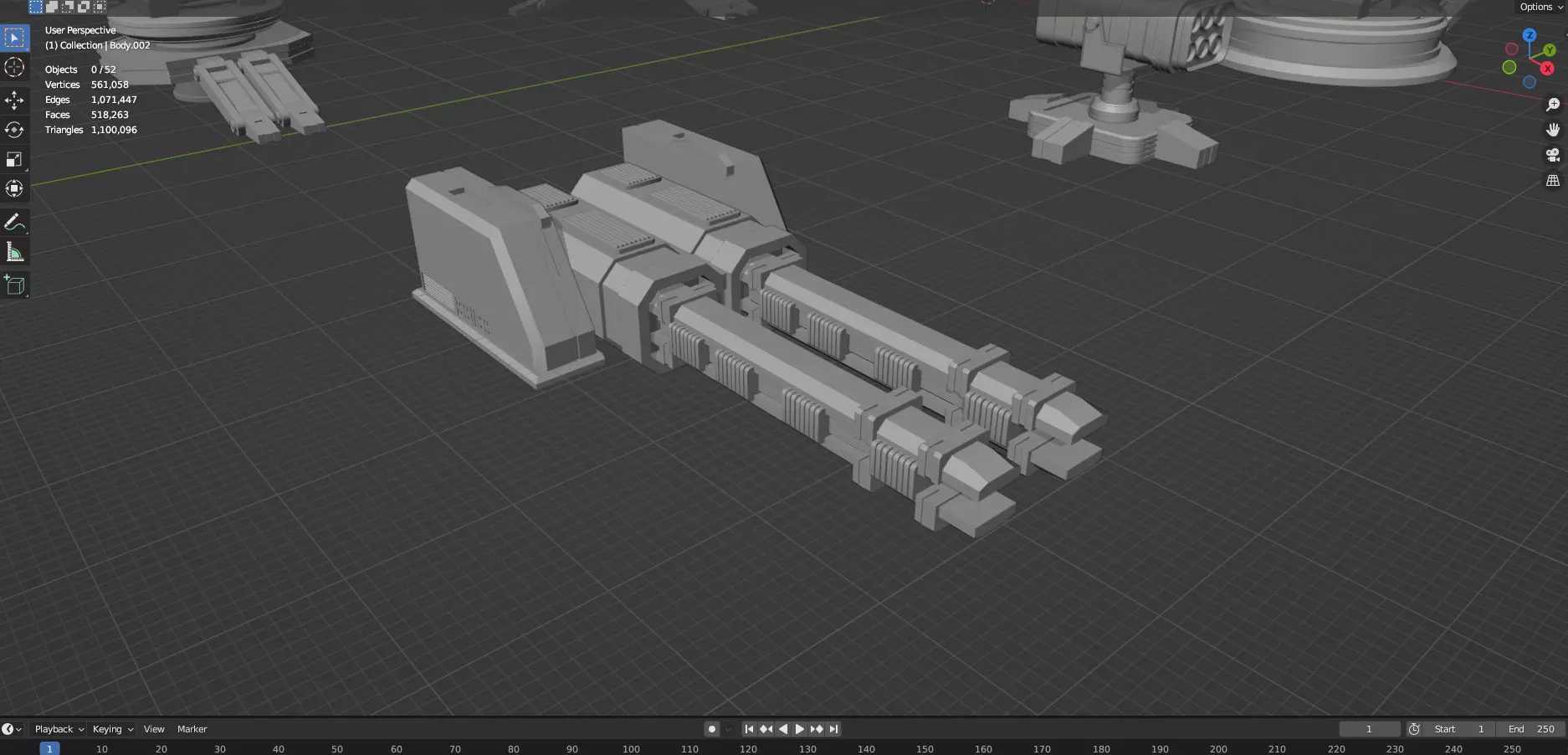Click the 'User Perspective' viewport label
Image resolution: width=1568 pixels, height=755 pixels.
[x=80, y=30]
